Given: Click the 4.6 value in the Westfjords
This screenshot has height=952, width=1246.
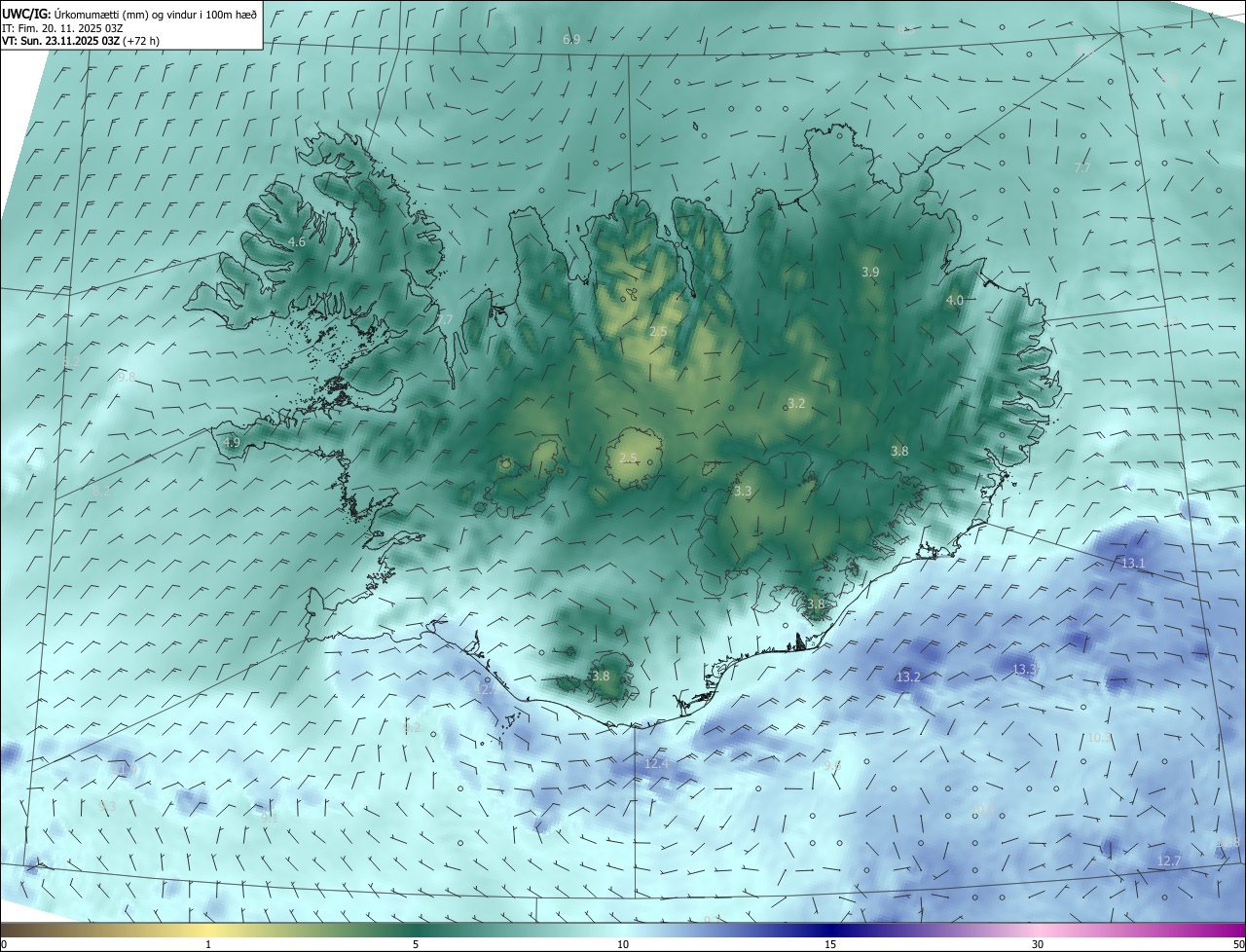Looking at the screenshot, I should tap(297, 241).
